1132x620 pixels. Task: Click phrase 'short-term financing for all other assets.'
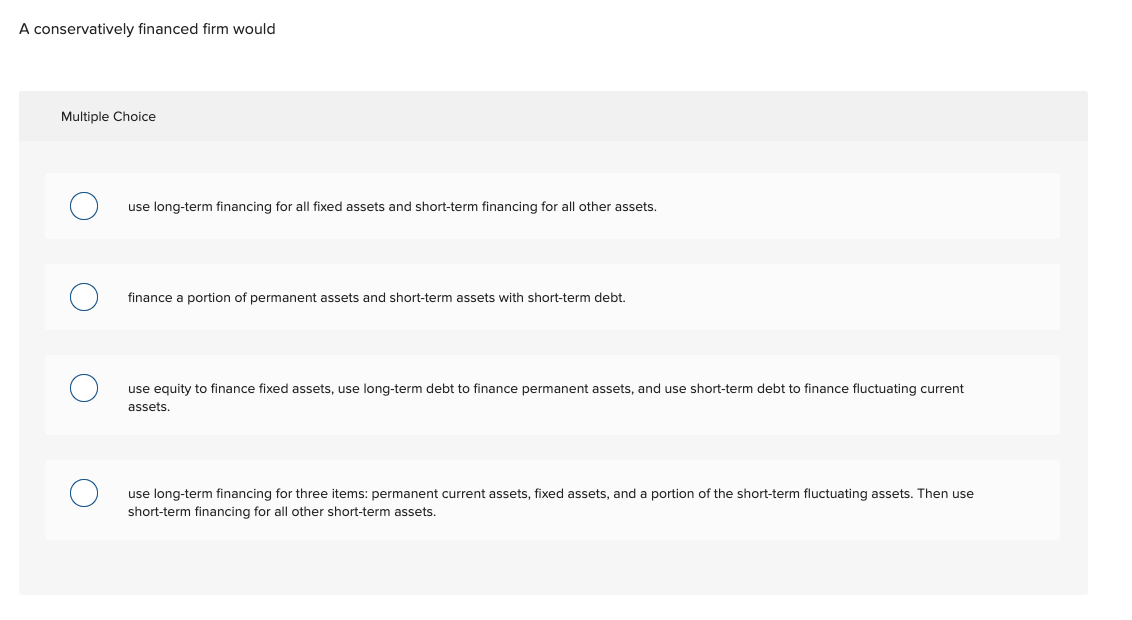pyautogui.click(x=535, y=207)
